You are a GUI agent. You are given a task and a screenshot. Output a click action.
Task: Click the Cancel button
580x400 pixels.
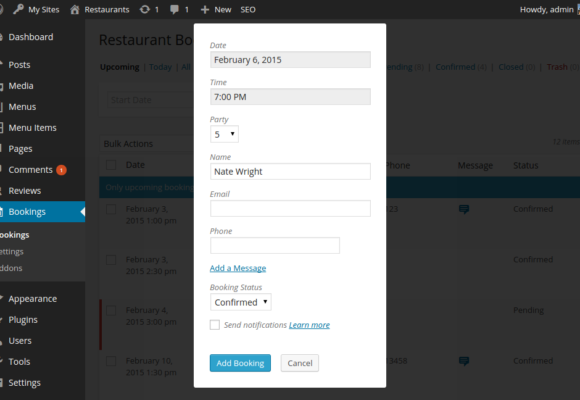[x=300, y=363]
